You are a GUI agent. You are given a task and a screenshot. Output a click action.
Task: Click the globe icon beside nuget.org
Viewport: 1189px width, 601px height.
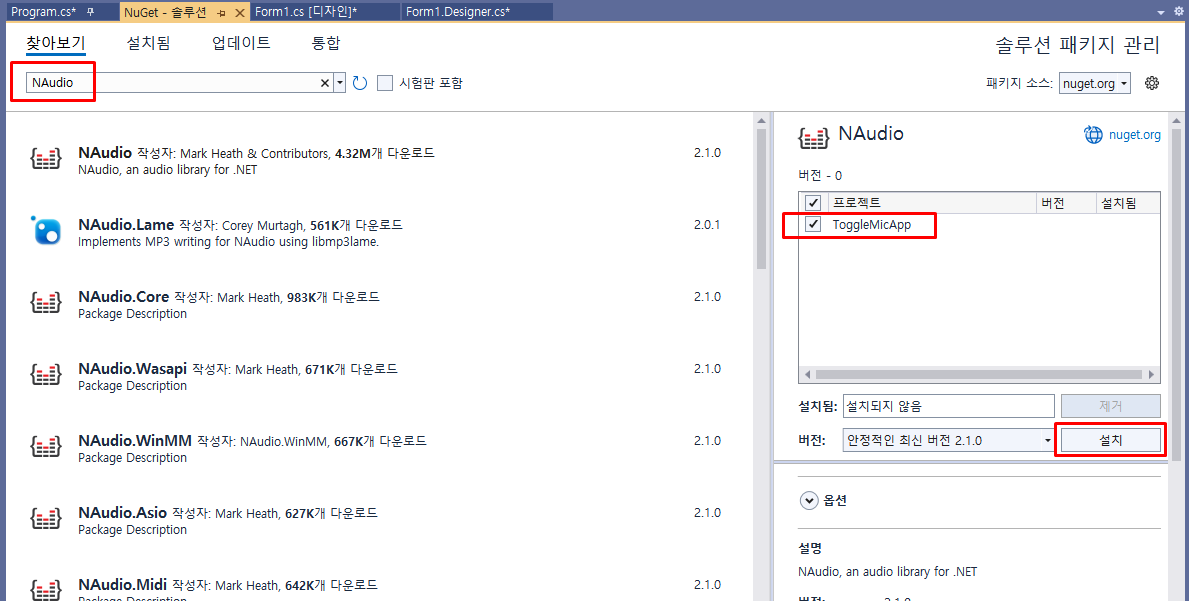[x=1093, y=135]
